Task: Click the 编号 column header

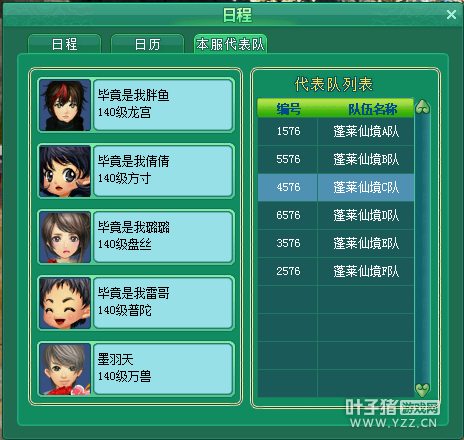Action: 289,109
